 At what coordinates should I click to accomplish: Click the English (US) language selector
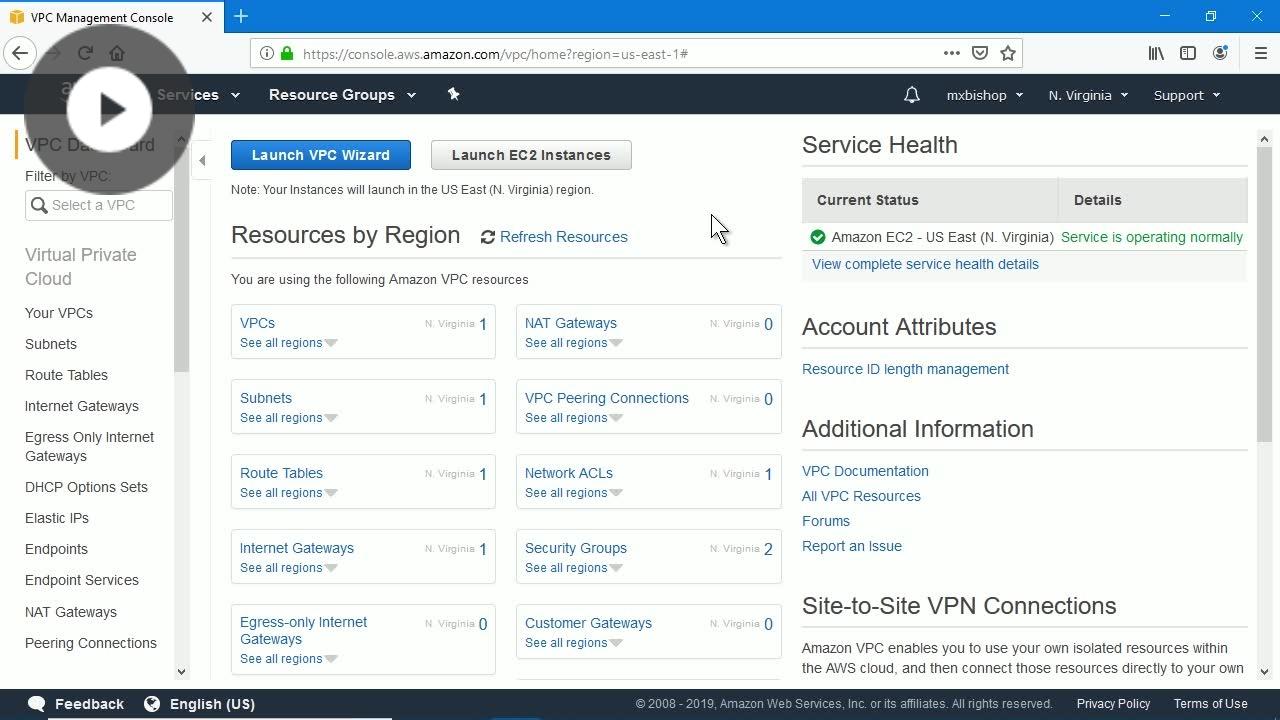point(212,704)
